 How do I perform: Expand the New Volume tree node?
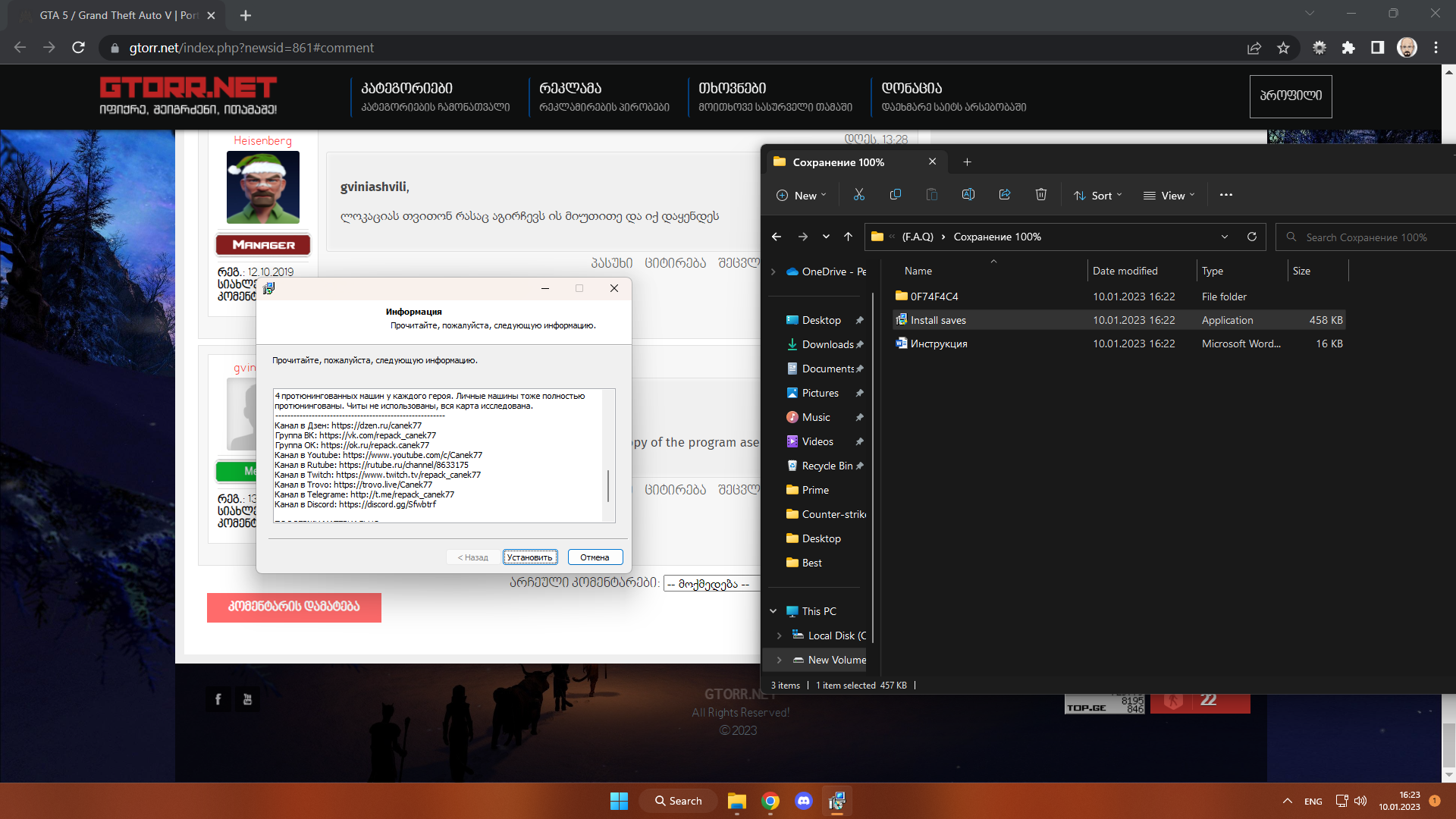(x=779, y=660)
